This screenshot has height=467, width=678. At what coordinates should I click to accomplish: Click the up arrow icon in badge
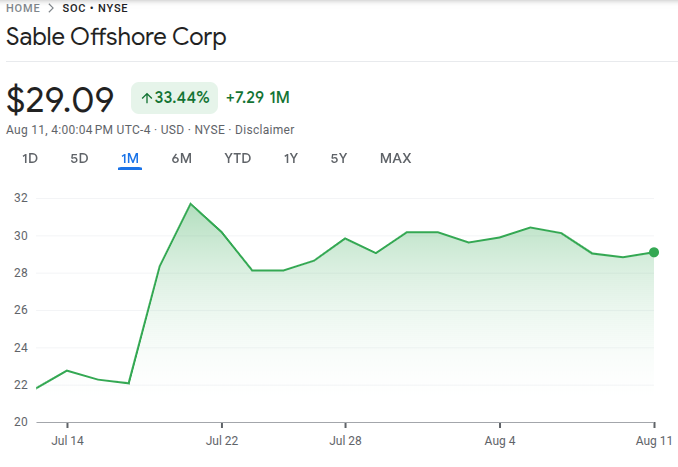coord(146,98)
